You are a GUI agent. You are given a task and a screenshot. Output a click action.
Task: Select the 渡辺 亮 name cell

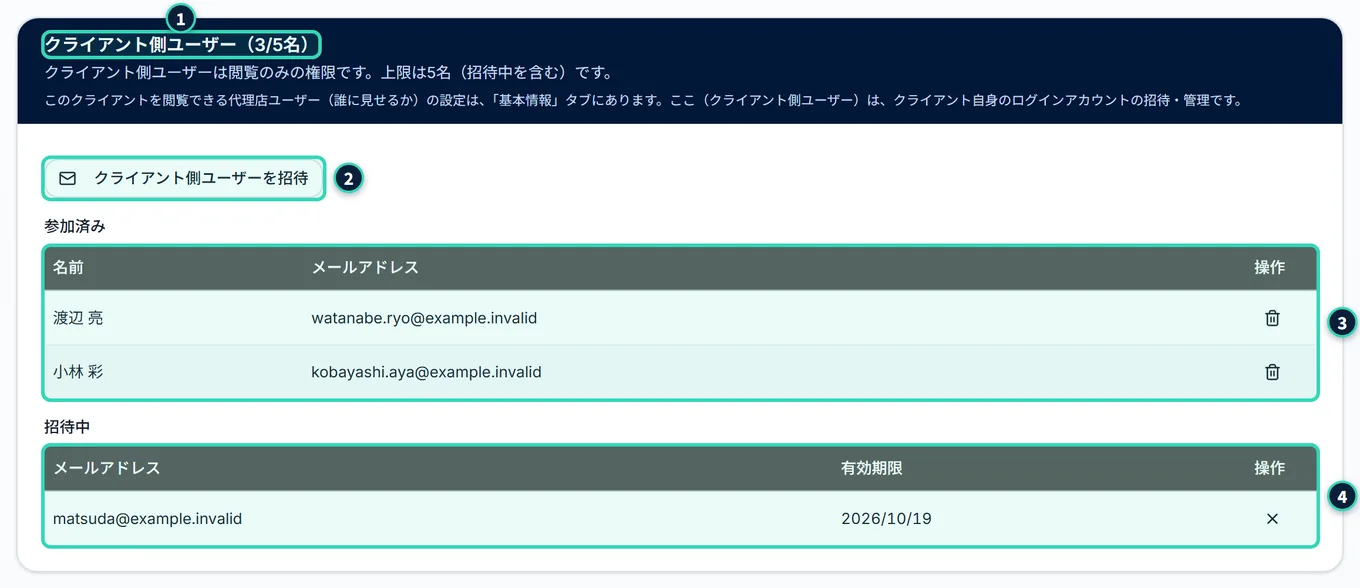click(78, 318)
